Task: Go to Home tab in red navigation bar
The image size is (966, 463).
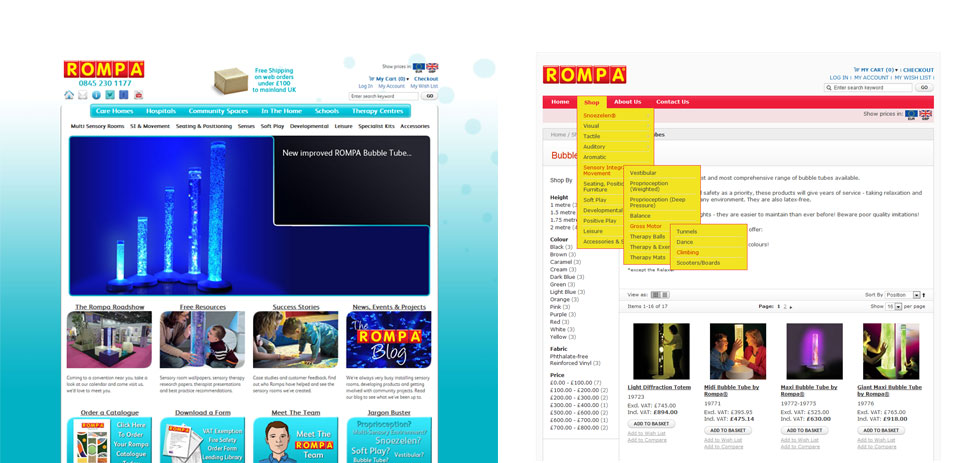Action: [560, 102]
